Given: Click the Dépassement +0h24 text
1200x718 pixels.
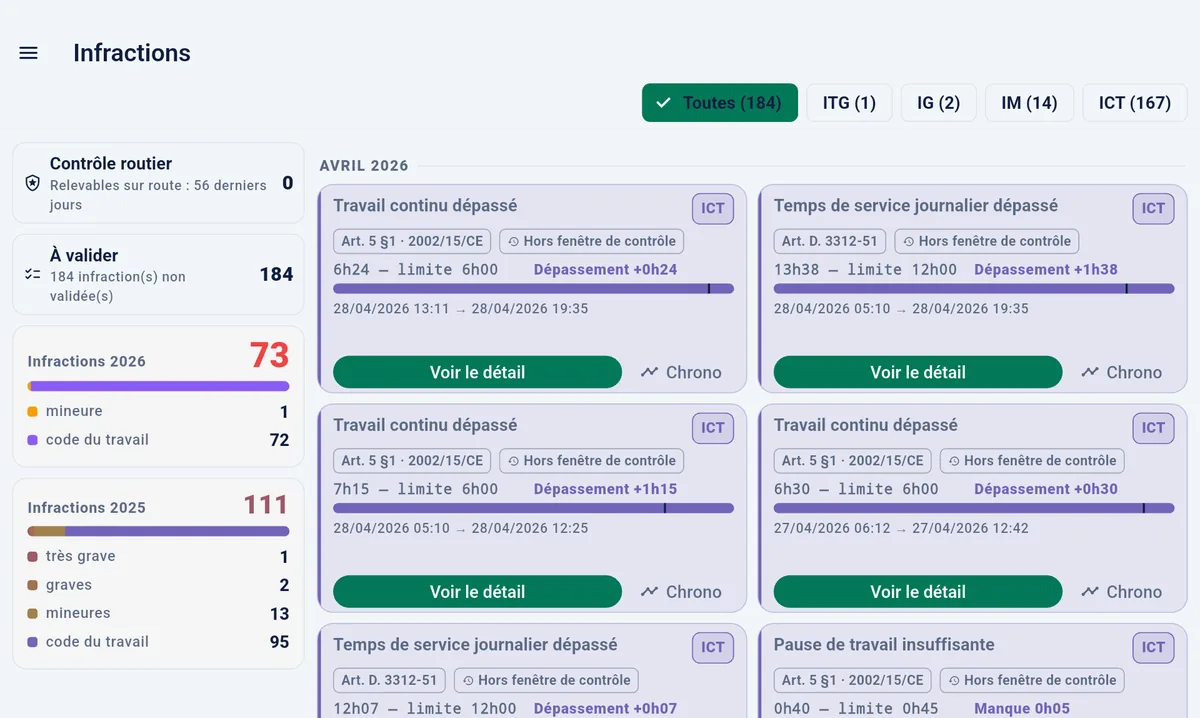Looking at the screenshot, I should coord(605,270).
